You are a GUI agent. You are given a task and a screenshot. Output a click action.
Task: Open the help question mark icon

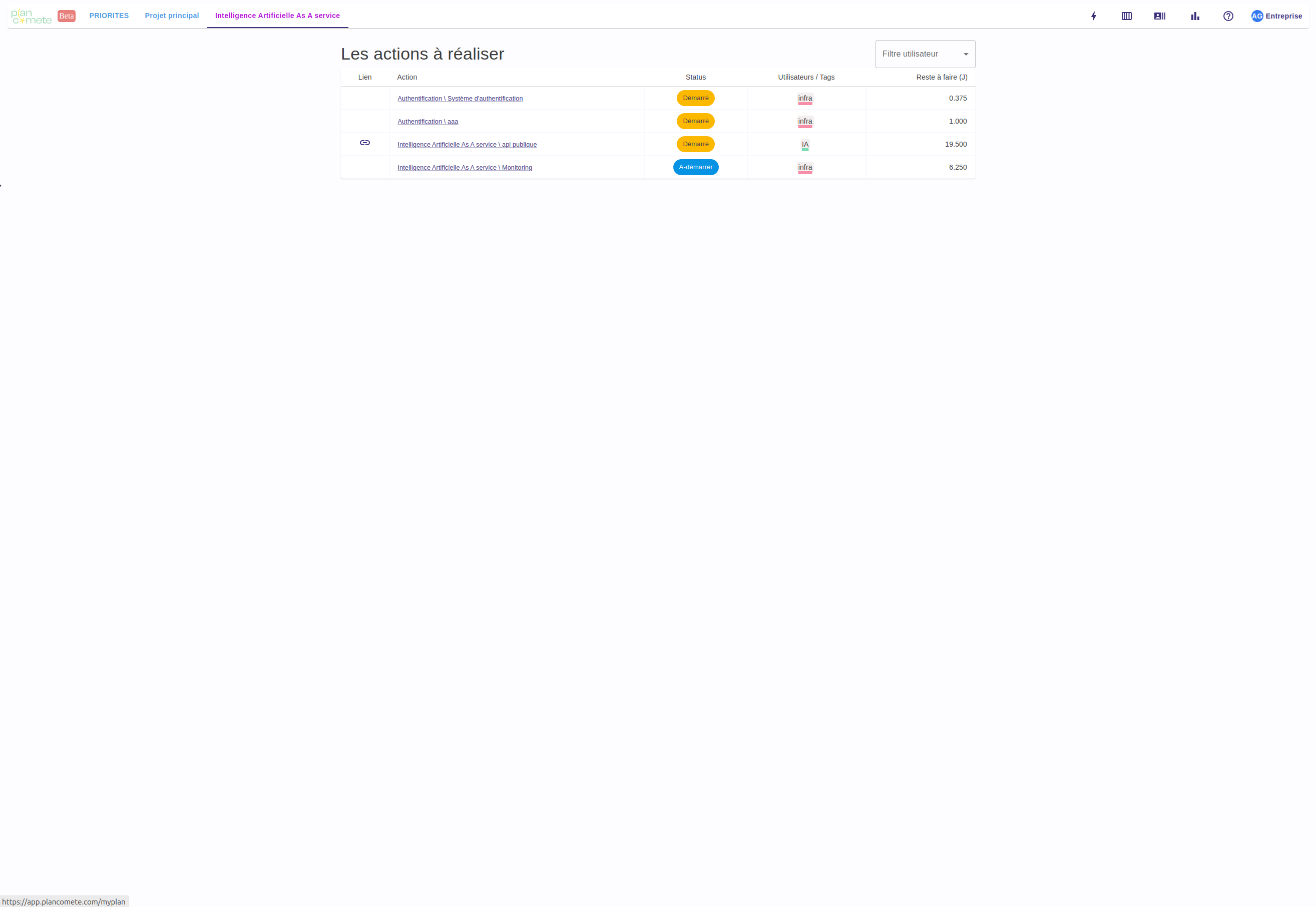[x=1228, y=16]
